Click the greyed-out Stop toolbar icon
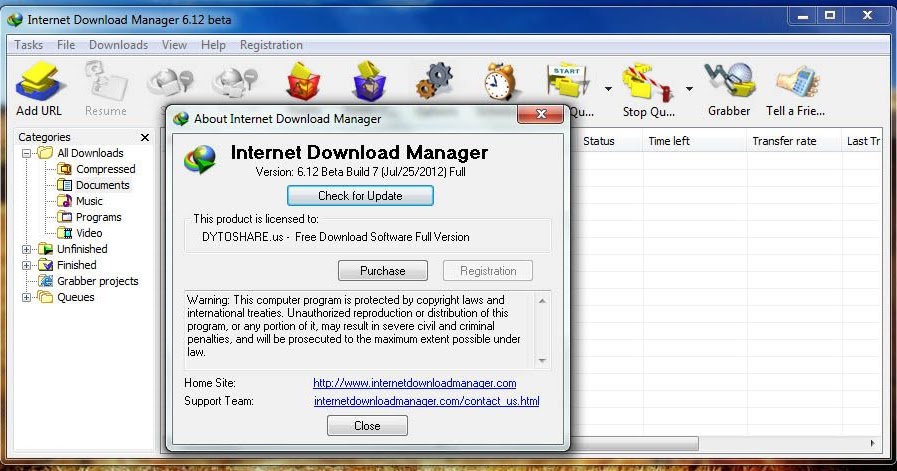The width and height of the screenshot is (897, 471). (x=170, y=82)
